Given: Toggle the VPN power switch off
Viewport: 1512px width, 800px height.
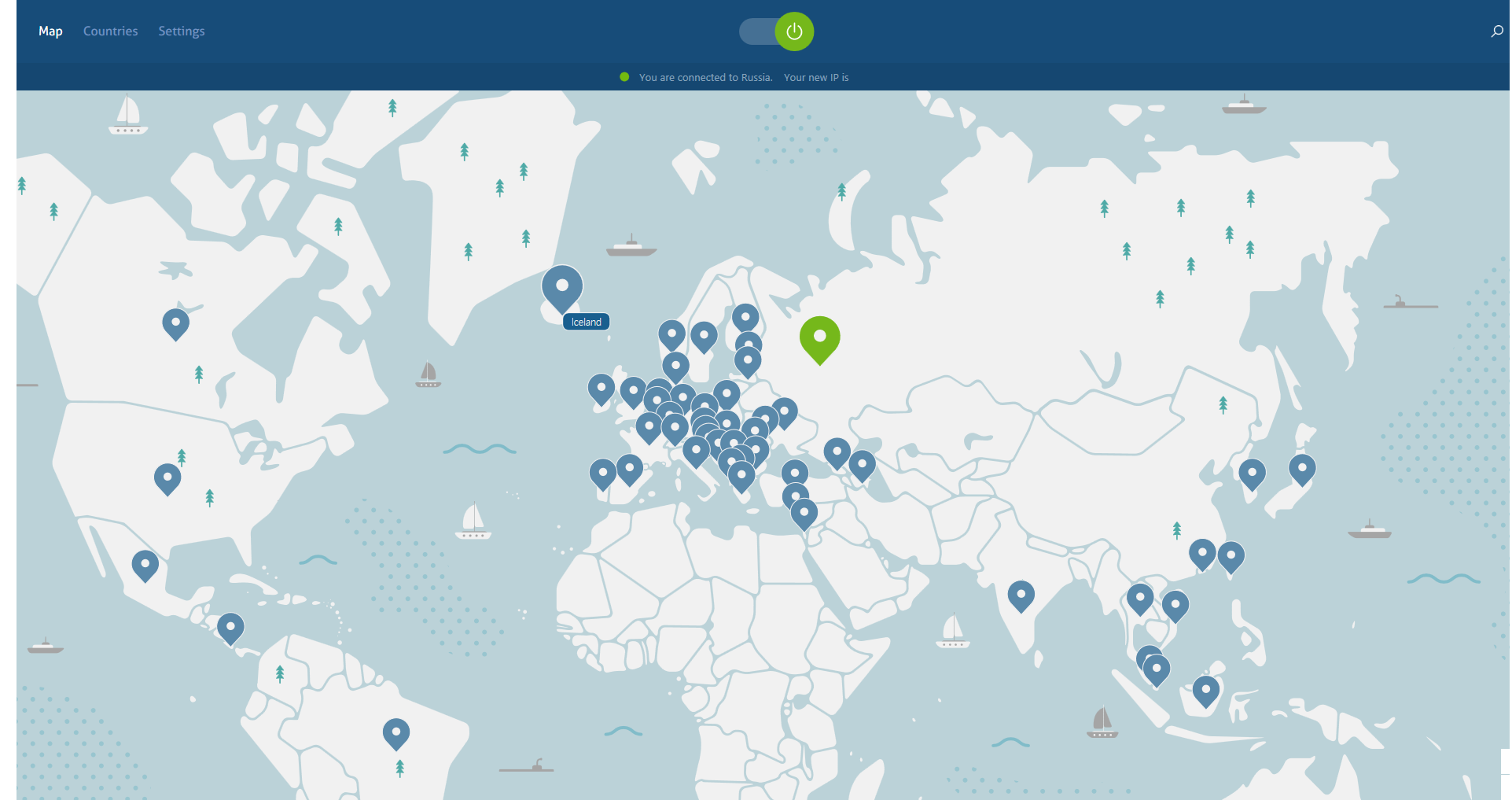Looking at the screenshot, I should point(793,31).
